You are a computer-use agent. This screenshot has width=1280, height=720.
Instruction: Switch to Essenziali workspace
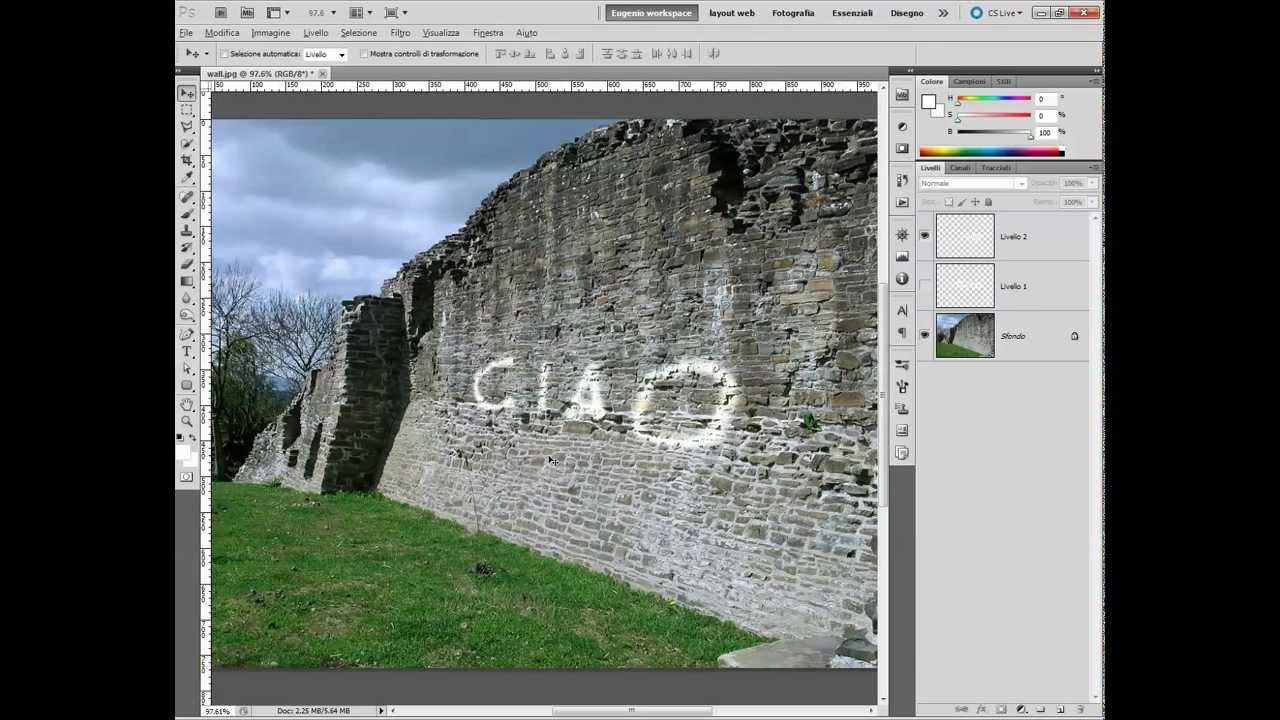852,13
